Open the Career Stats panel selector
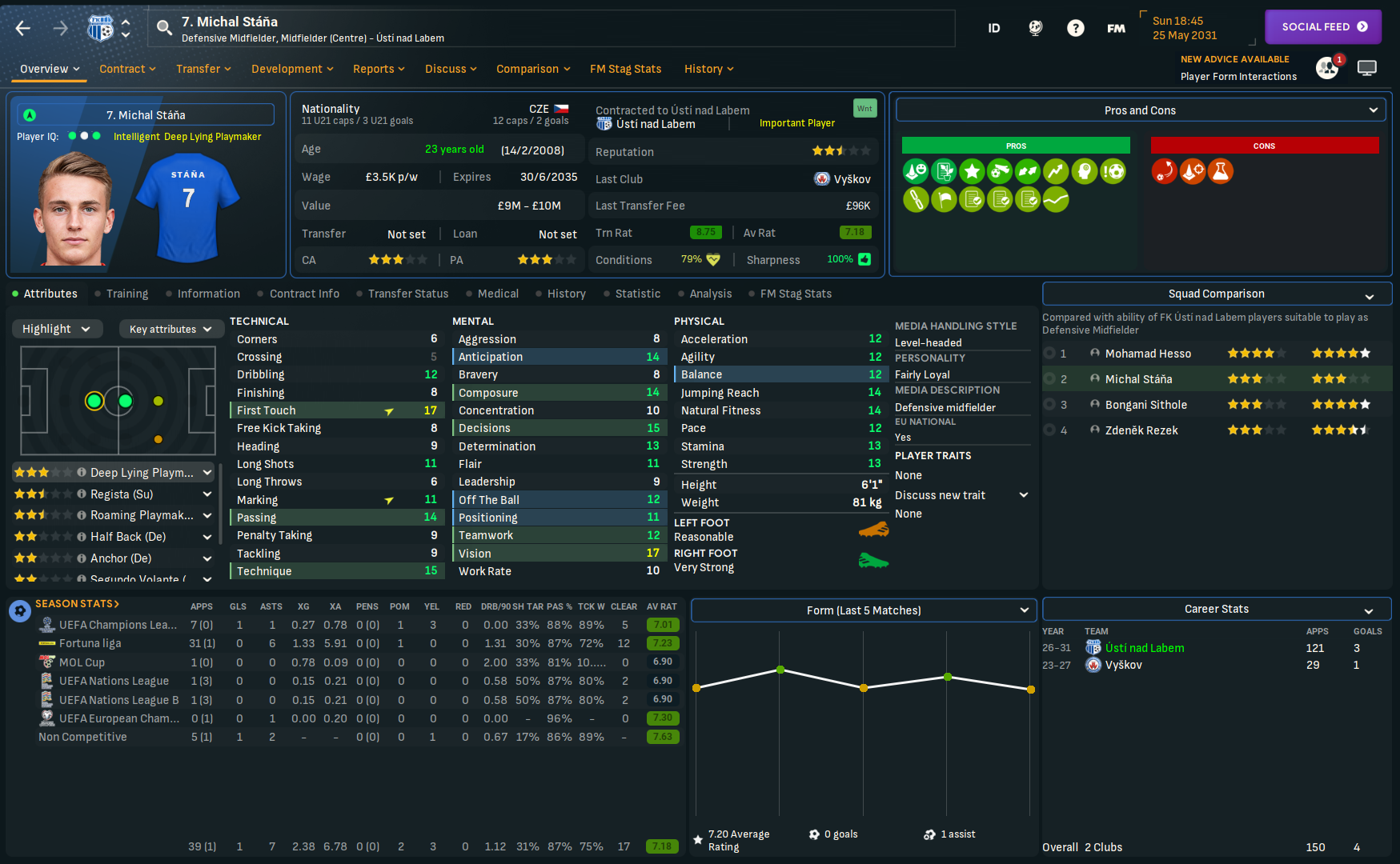The image size is (1400, 864). click(x=1217, y=609)
